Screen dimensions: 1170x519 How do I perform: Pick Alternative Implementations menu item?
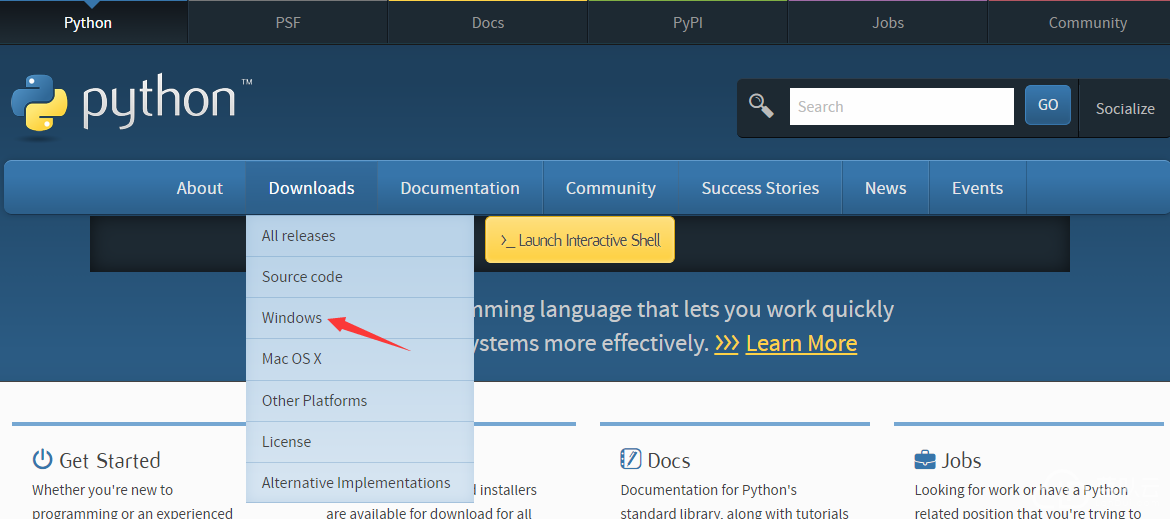pyautogui.click(x=356, y=483)
